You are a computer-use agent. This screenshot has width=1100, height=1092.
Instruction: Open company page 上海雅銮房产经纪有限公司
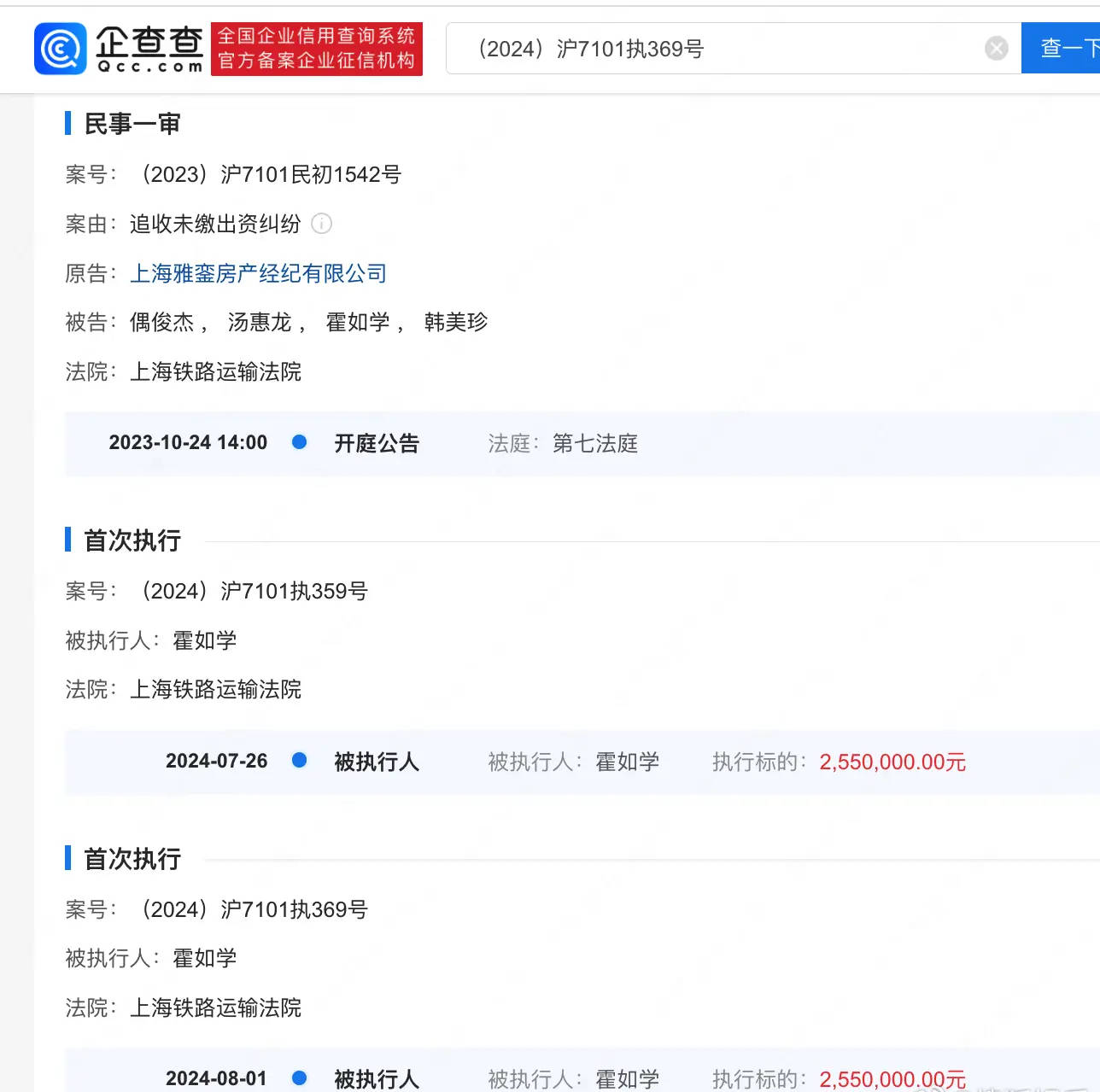click(x=259, y=273)
